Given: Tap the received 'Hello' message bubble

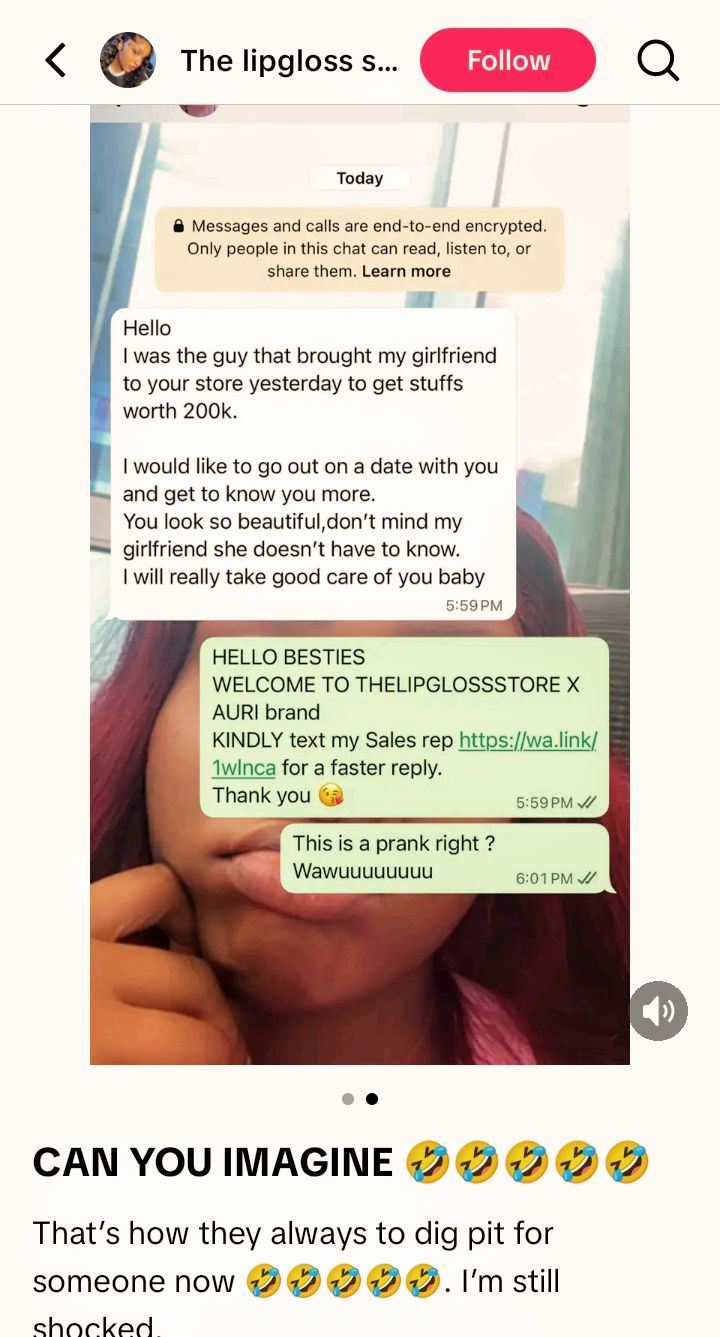Looking at the screenshot, I should tap(313, 464).
